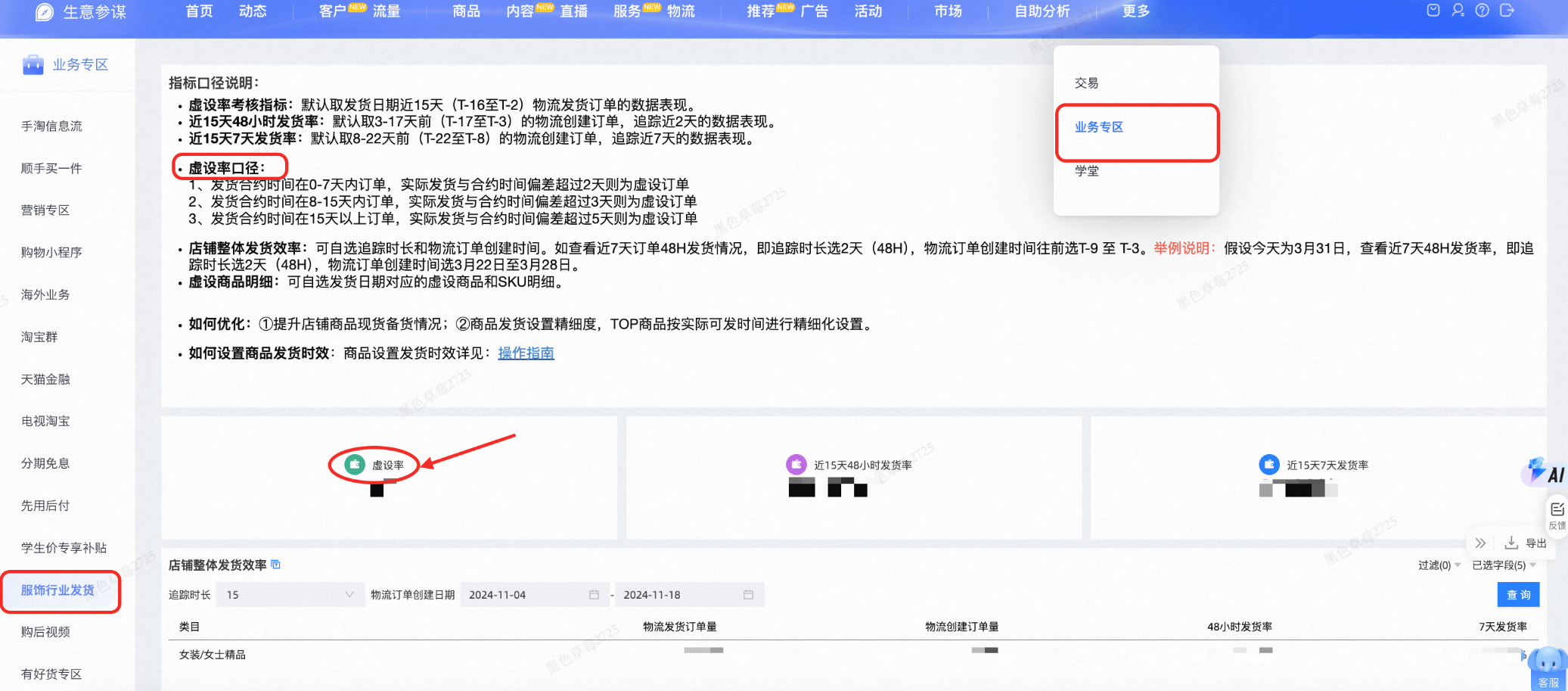Open the 商品 nav tab
The height and width of the screenshot is (691, 1568).
(466, 11)
